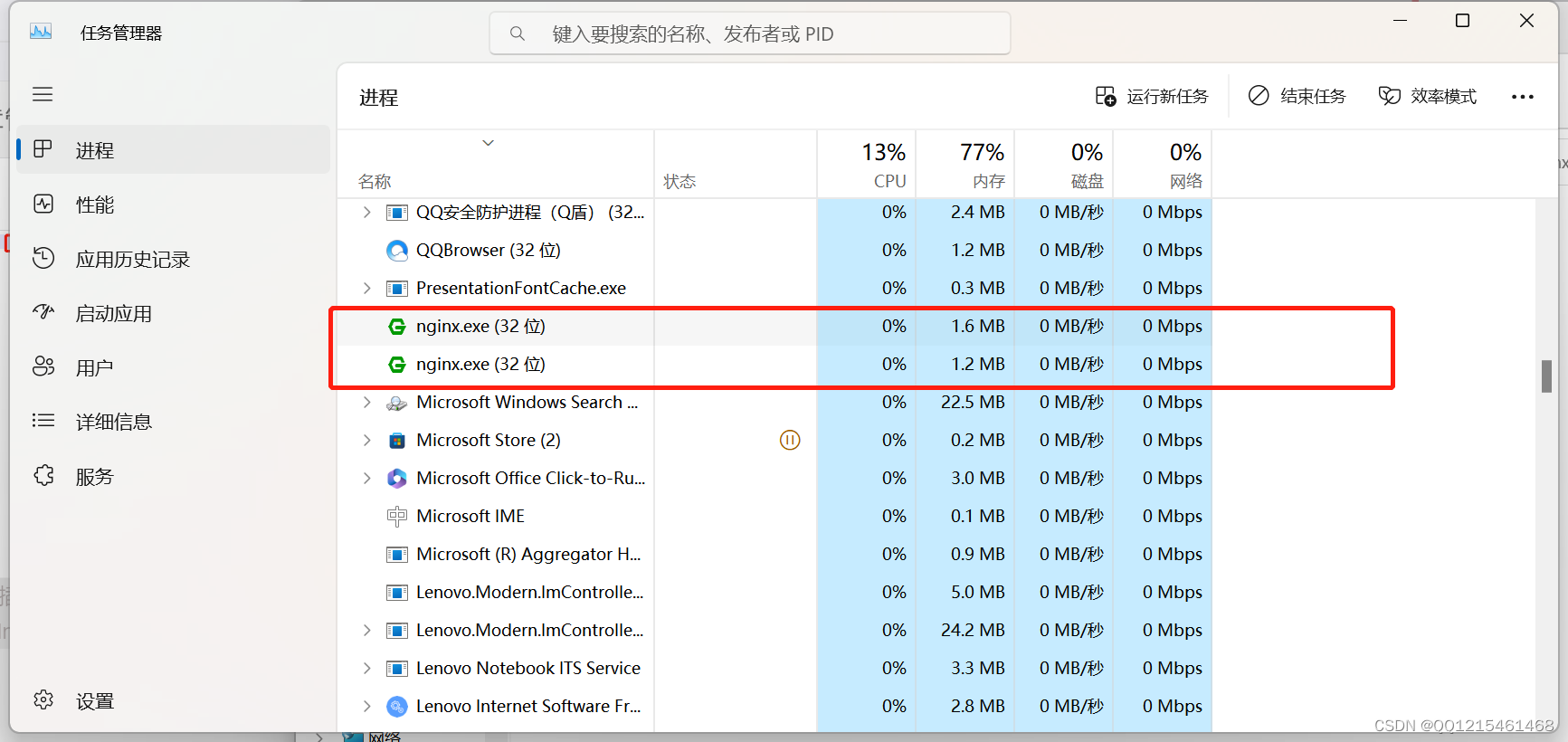Click 运行新任务 button

1152,96
